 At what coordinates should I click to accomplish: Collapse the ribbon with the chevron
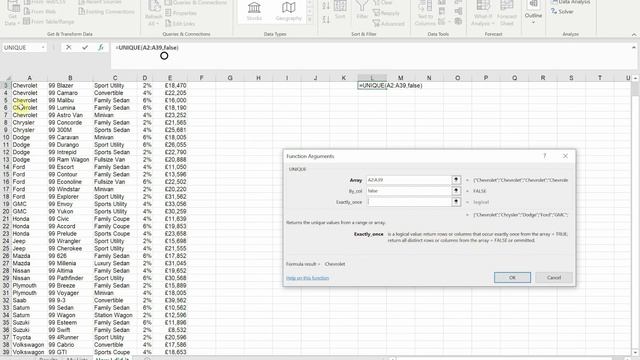click(634, 35)
